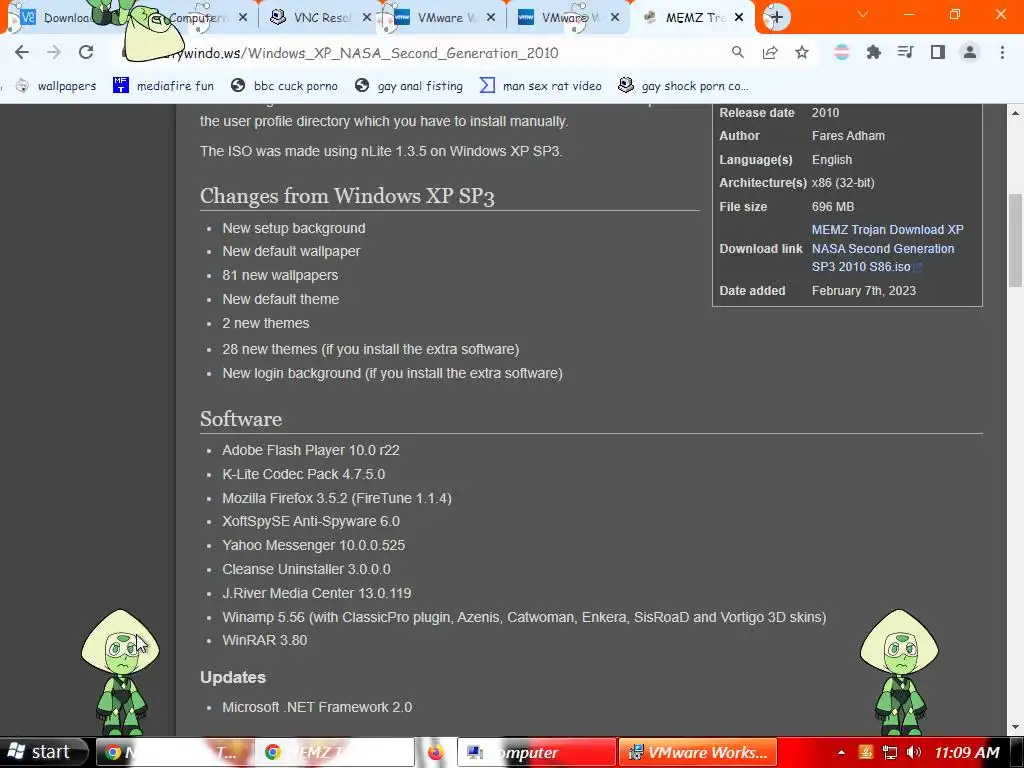Click the February 7th, 2023 date value

click(x=864, y=291)
